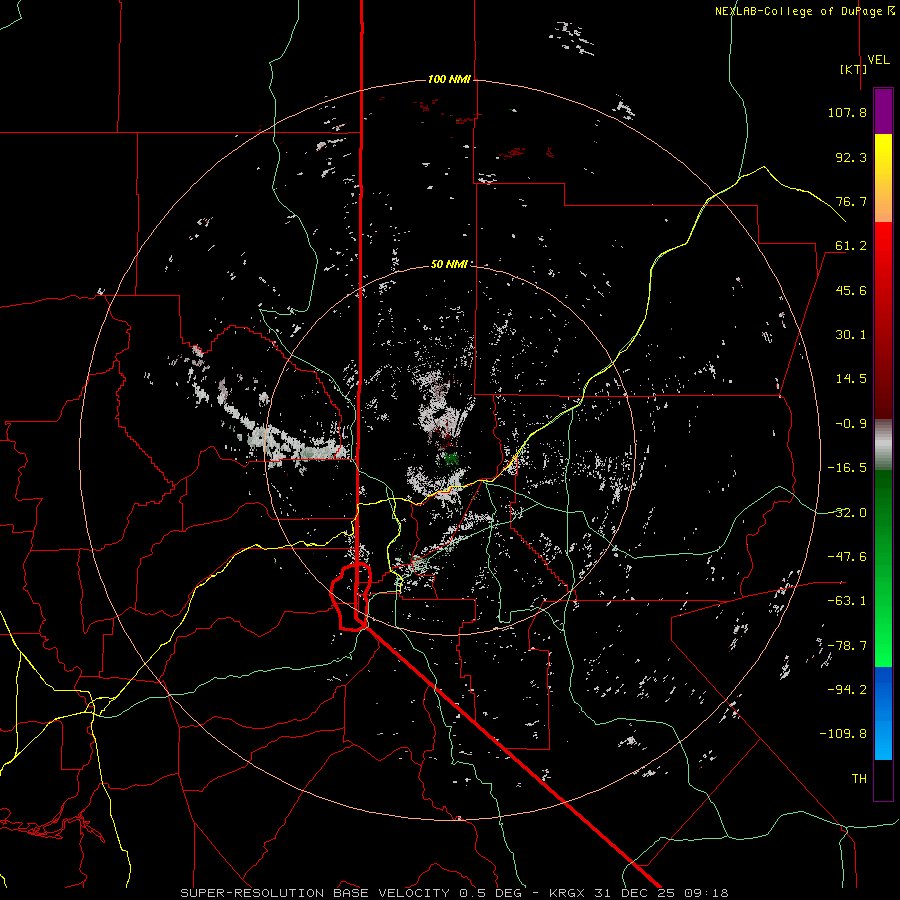Screen dimensions: 900x900
Task: Click the VEL label above the color scale
Action: 878,60
